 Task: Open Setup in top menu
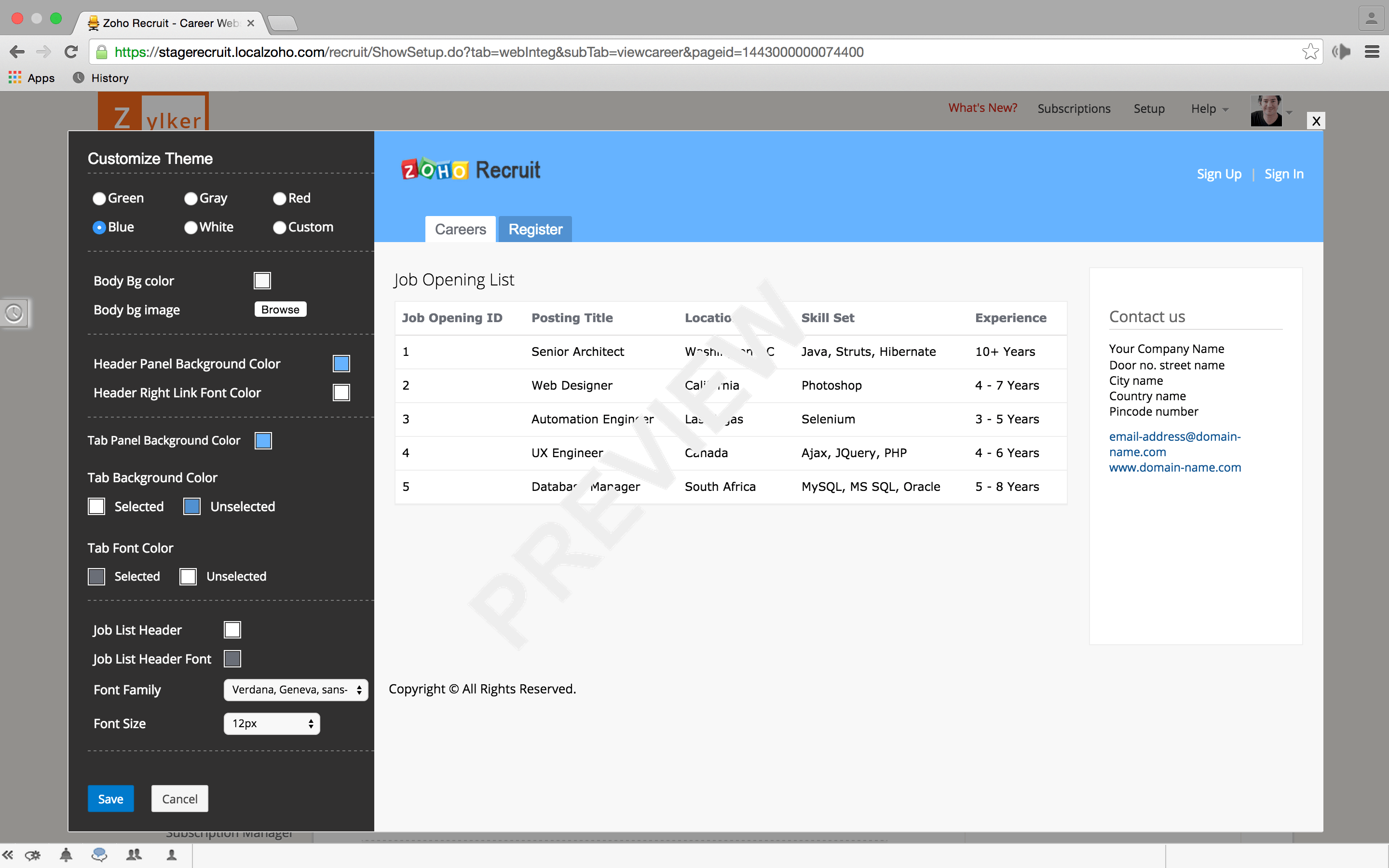[x=1148, y=108]
